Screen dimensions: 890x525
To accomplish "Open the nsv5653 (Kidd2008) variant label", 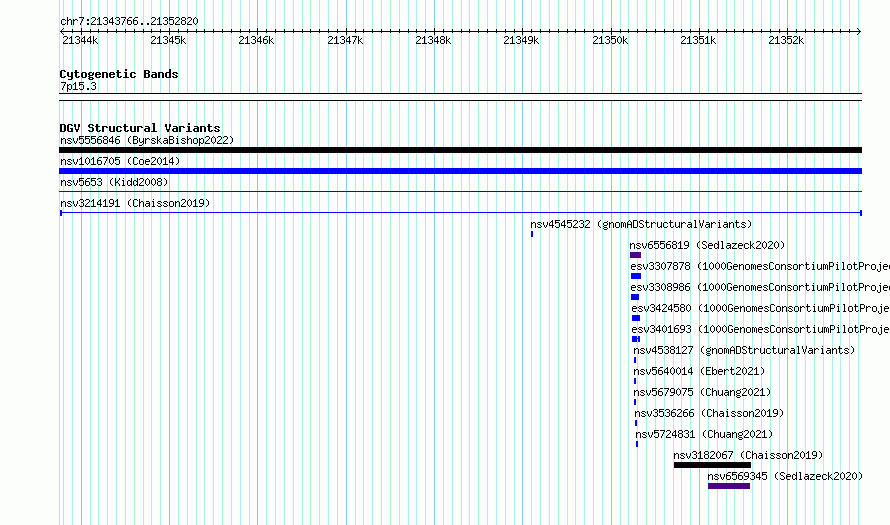I will (x=114, y=182).
